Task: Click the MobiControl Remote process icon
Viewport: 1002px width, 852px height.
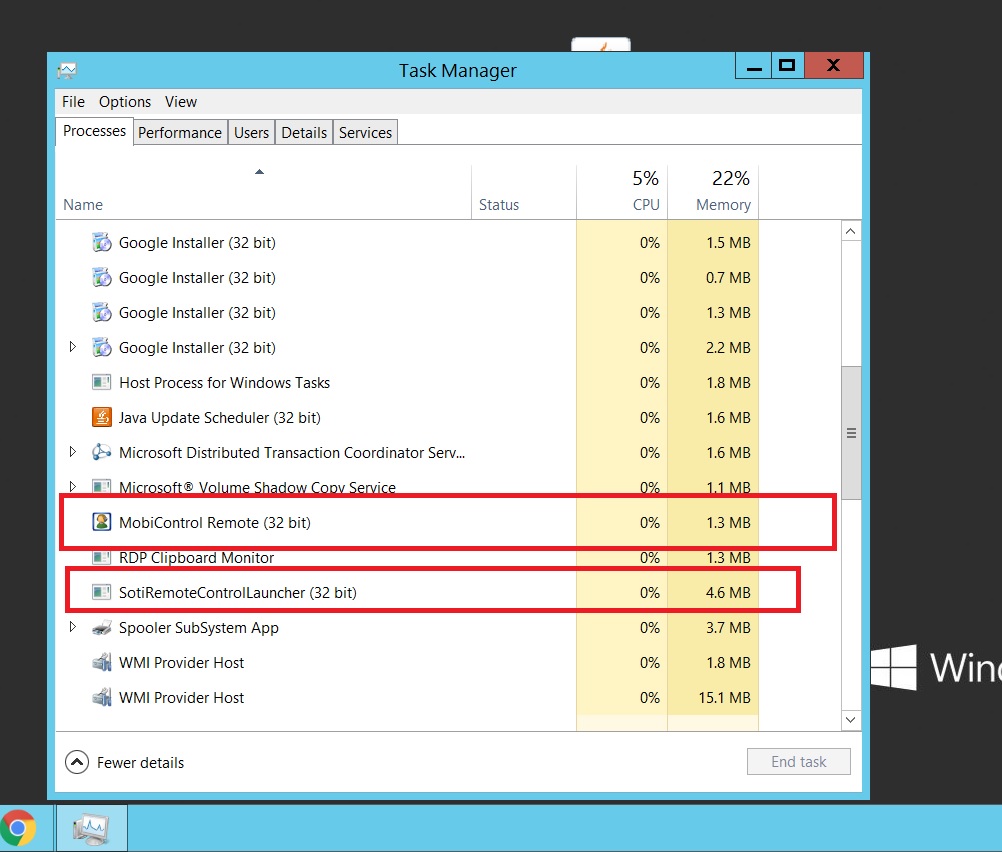Action: 101,522
